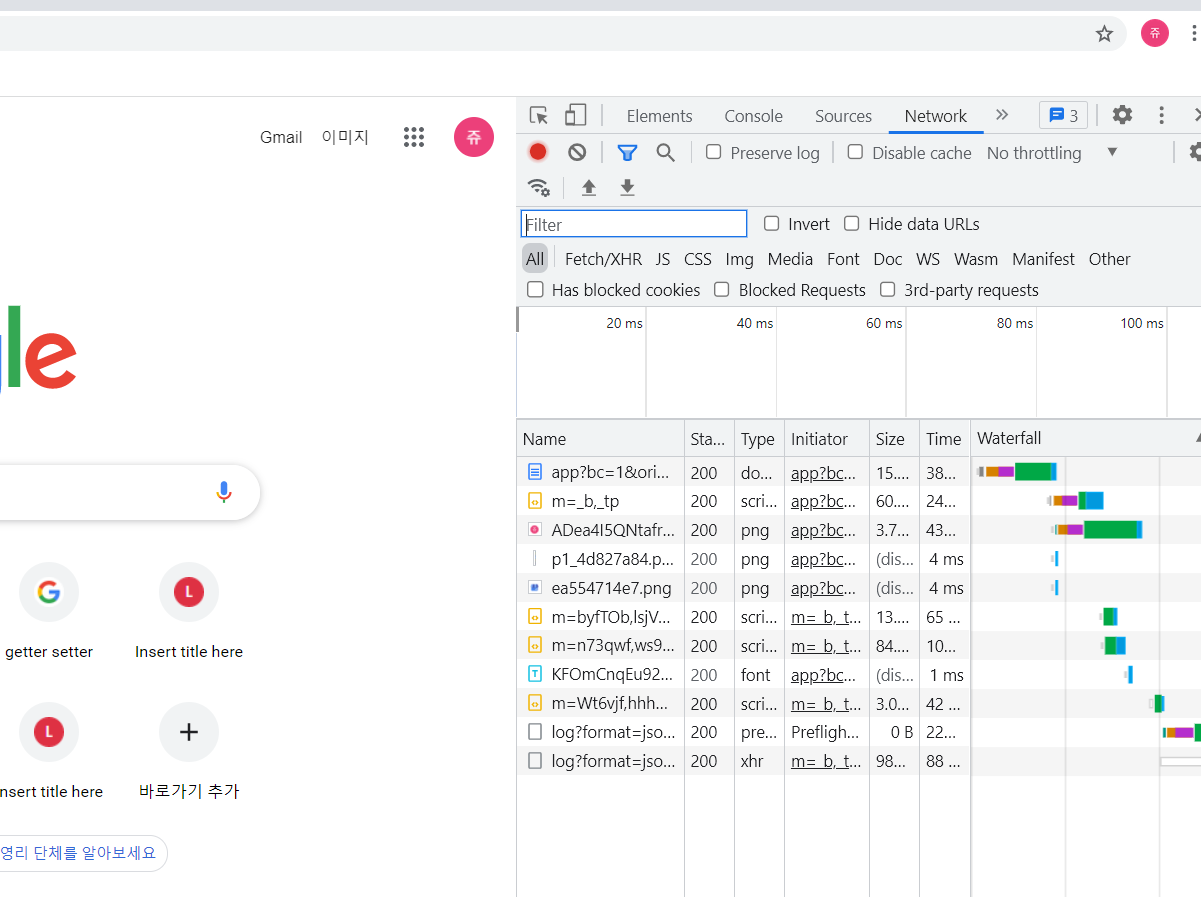Open network search with magnifier icon
This screenshot has height=897, width=1201.
click(665, 152)
